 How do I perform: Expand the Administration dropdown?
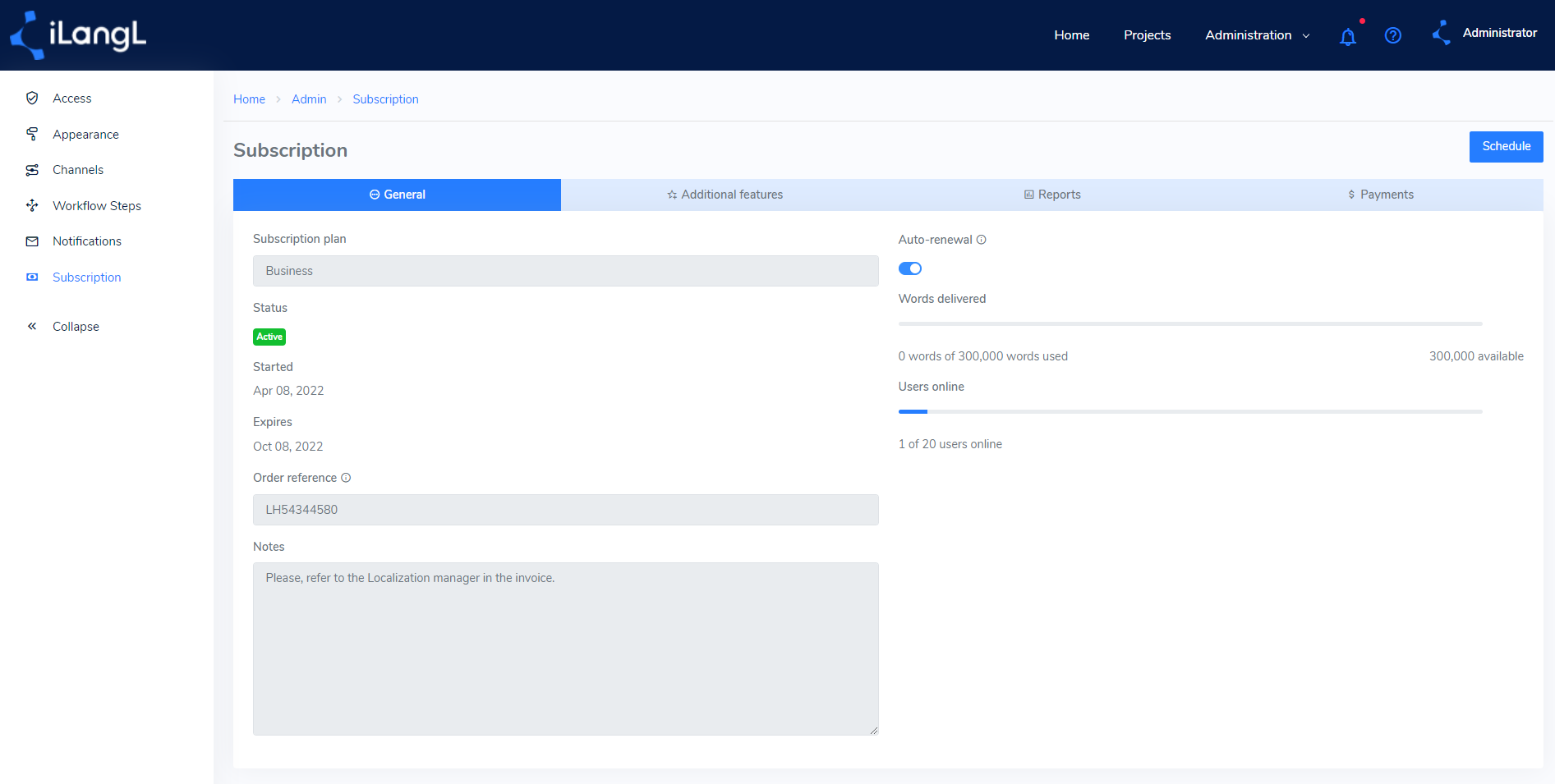pyautogui.click(x=1257, y=35)
